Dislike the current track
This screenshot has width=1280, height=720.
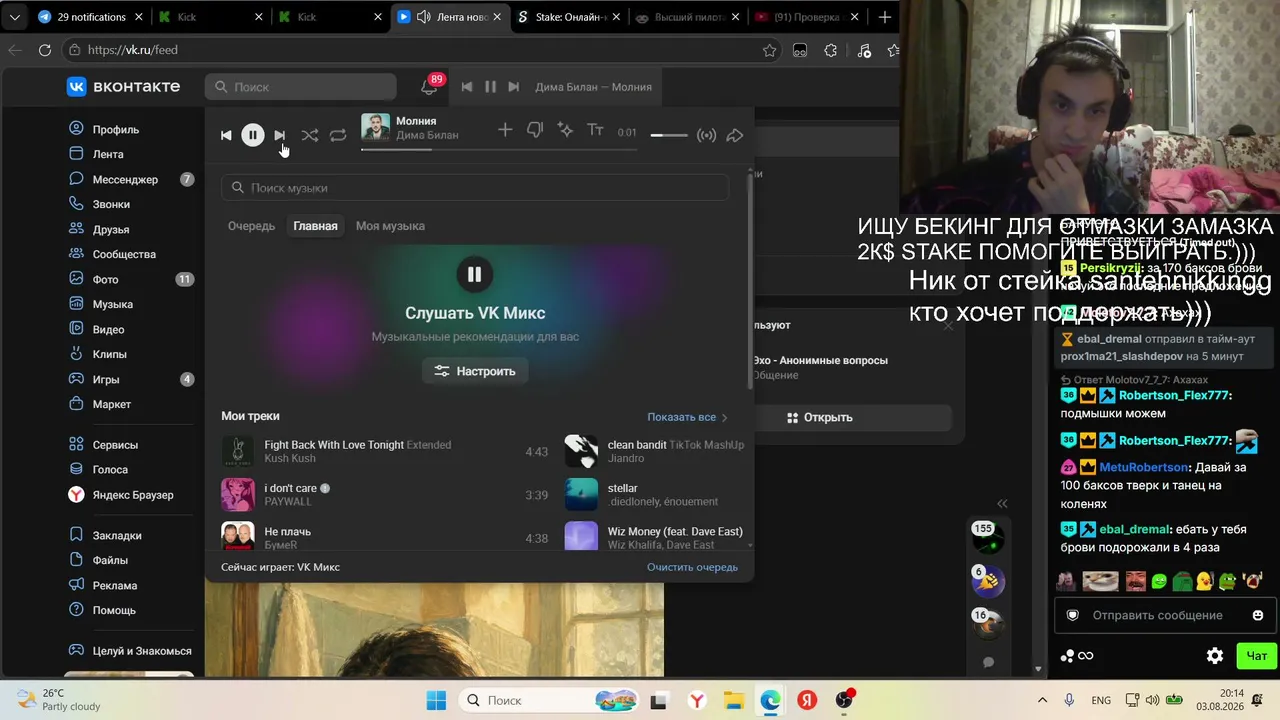[x=535, y=130]
